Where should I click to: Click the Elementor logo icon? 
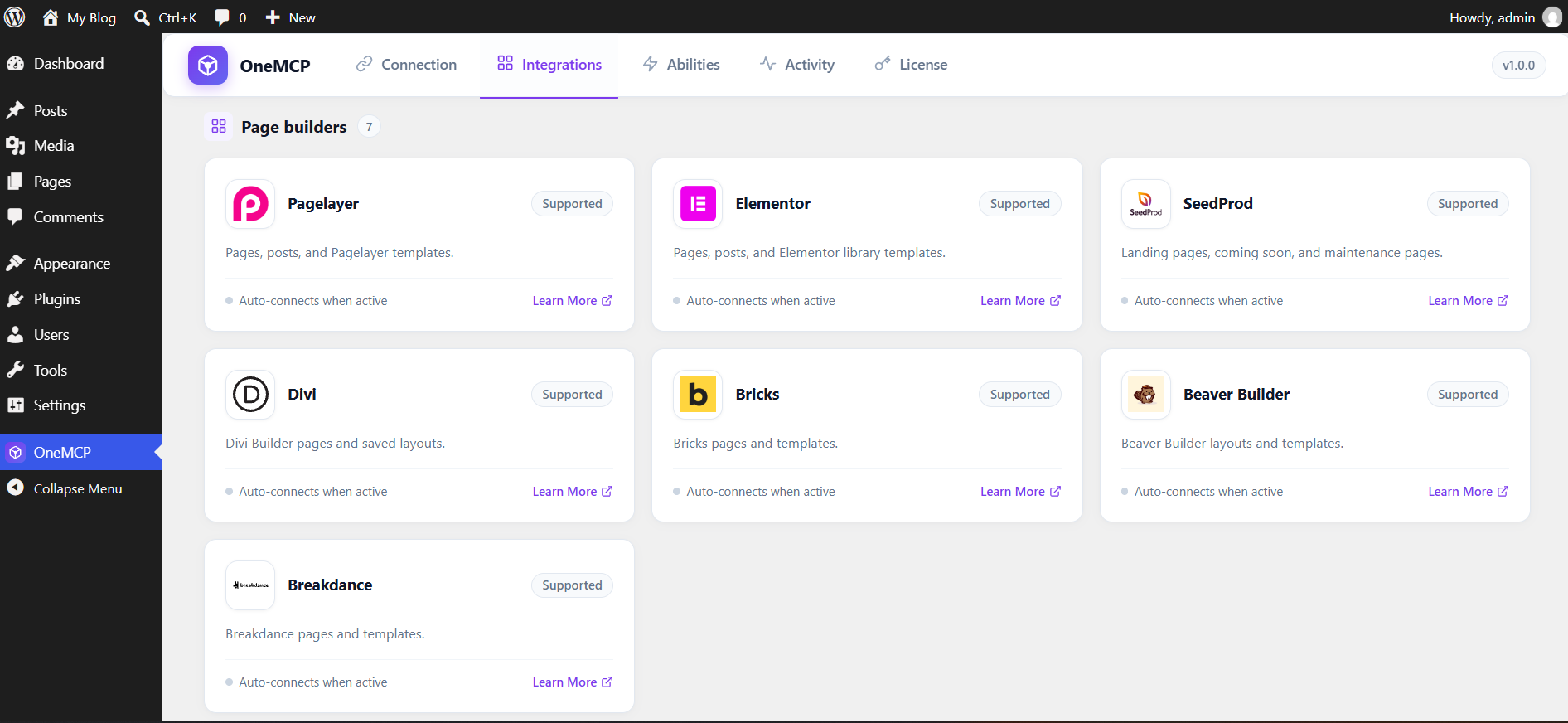point(698,204)
